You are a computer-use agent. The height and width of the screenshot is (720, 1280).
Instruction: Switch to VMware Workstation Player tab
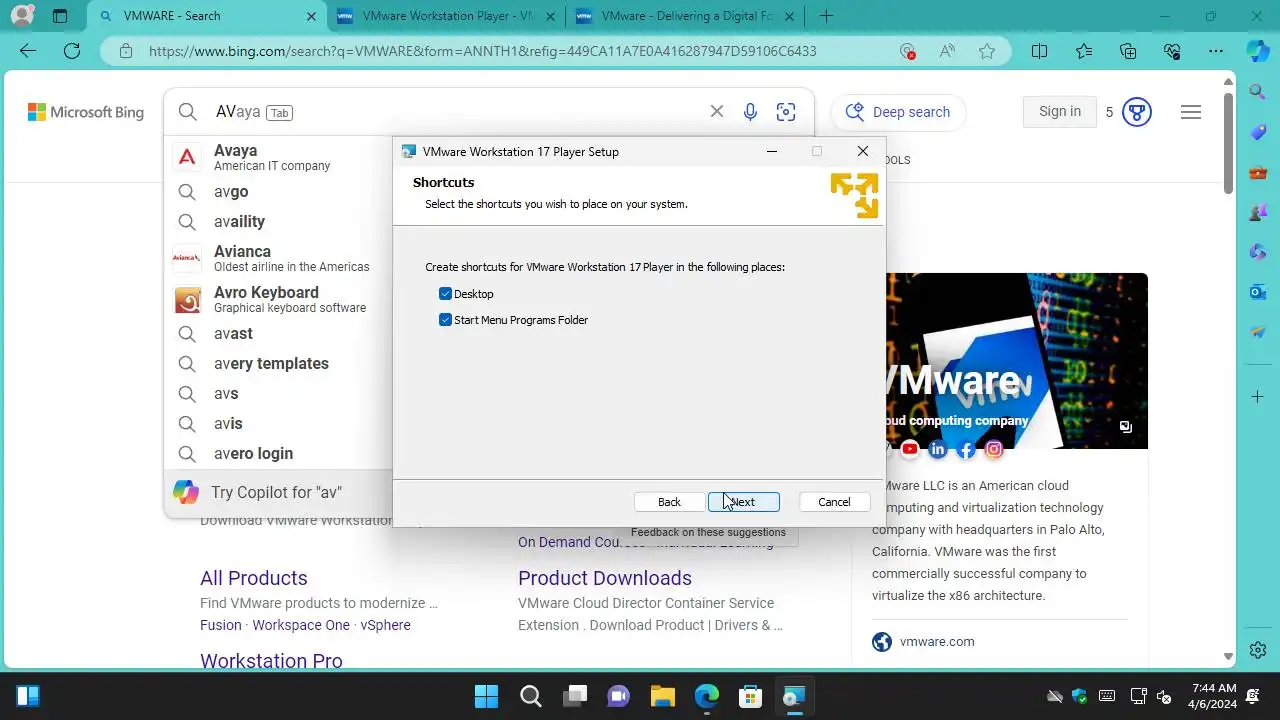(x=446, y=16)
